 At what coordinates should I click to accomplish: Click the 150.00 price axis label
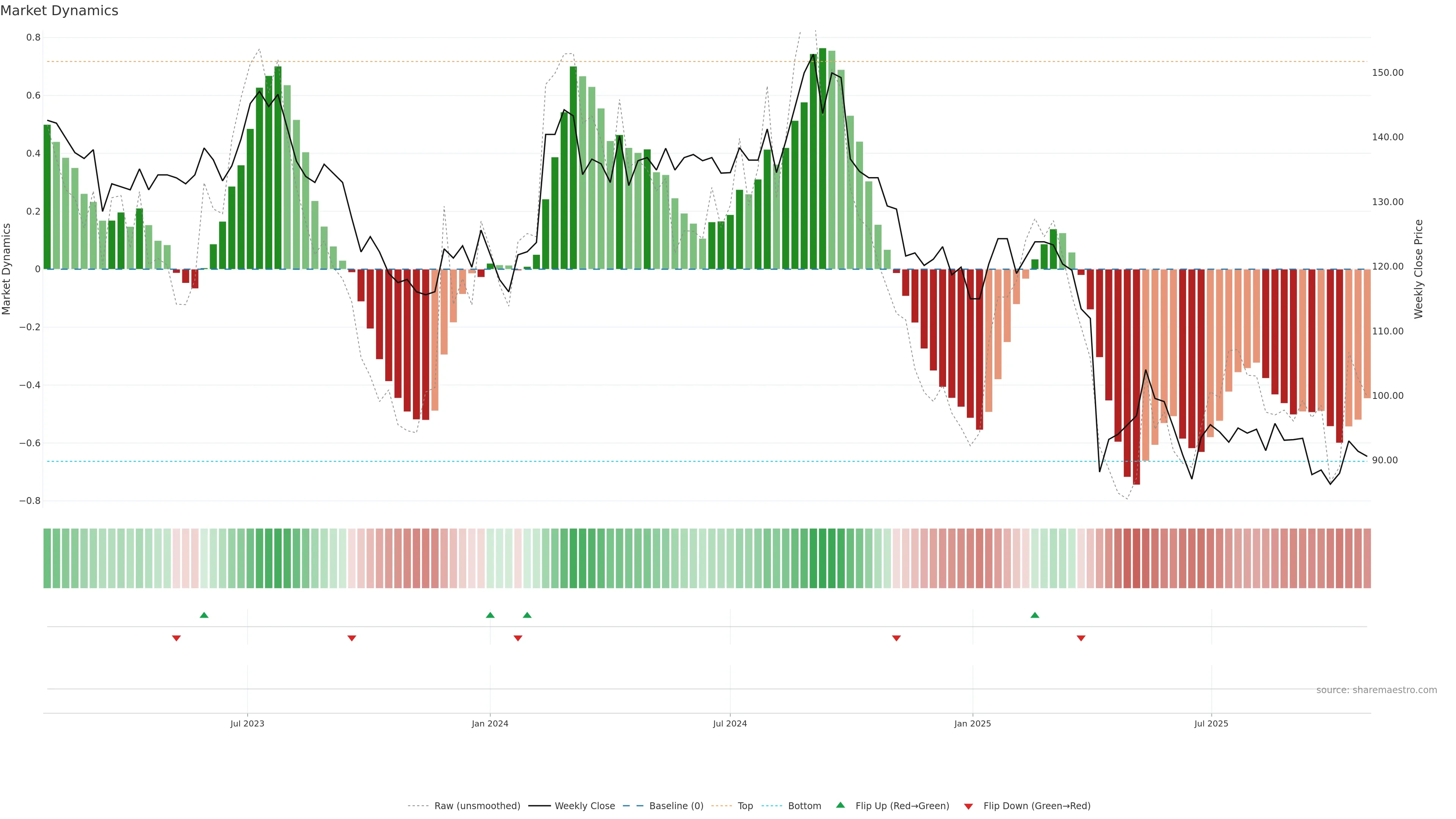point(1387,72)
